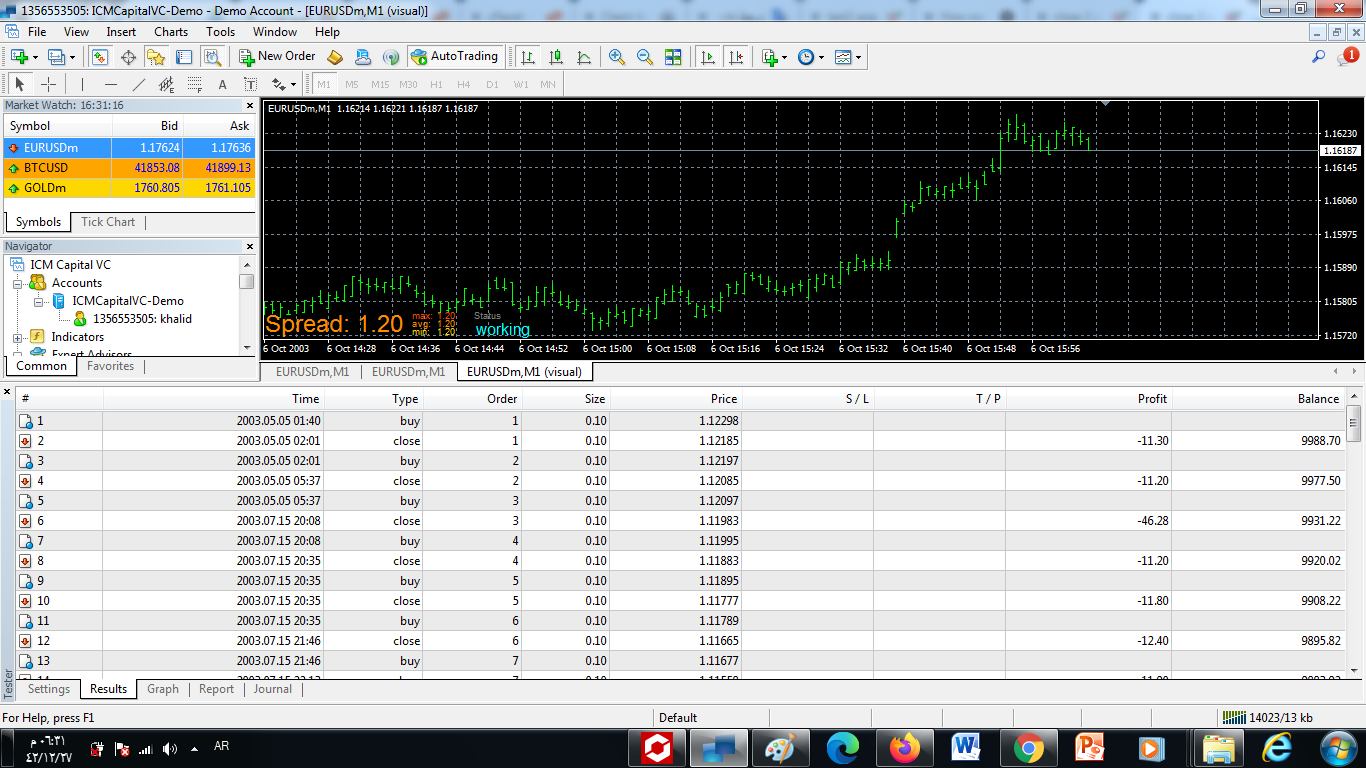Open the Tools menu
The width and height of the screenshot is (1366, 768).
(221, 32)
